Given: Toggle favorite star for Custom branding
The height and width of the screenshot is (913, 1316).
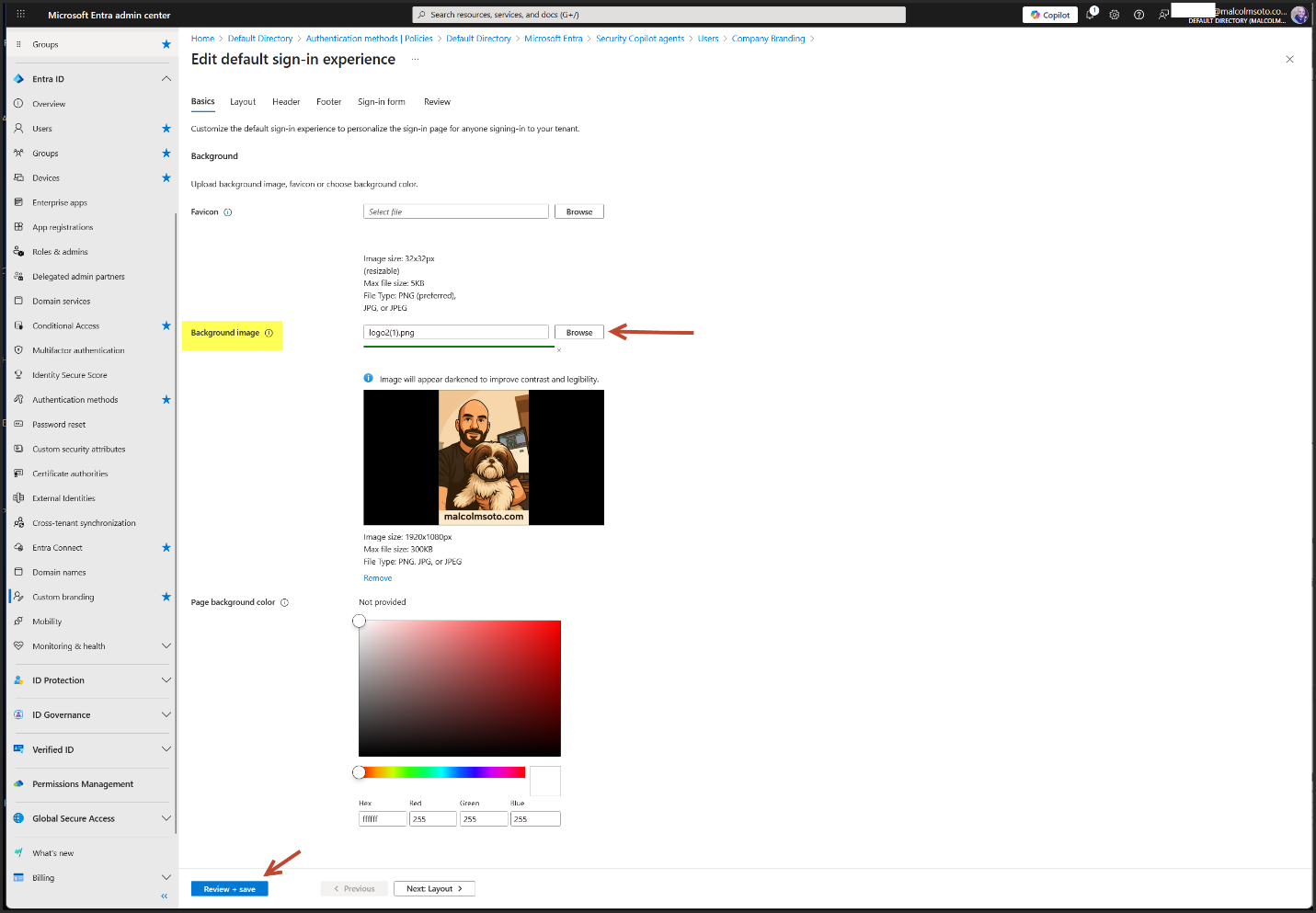Looking at the screenshot, I should (x=166, y=597).
